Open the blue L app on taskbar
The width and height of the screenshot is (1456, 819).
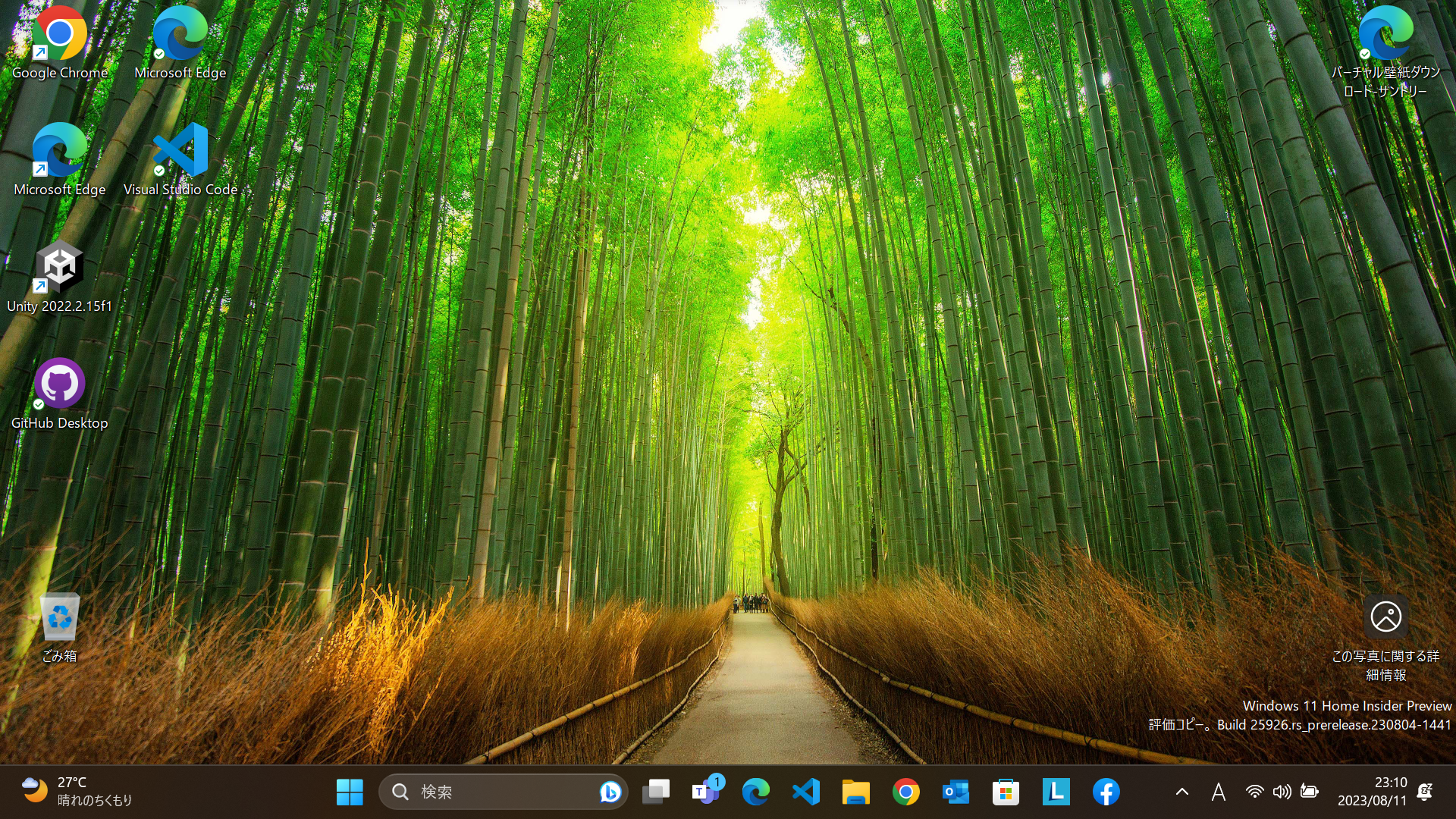(1056, 792)
